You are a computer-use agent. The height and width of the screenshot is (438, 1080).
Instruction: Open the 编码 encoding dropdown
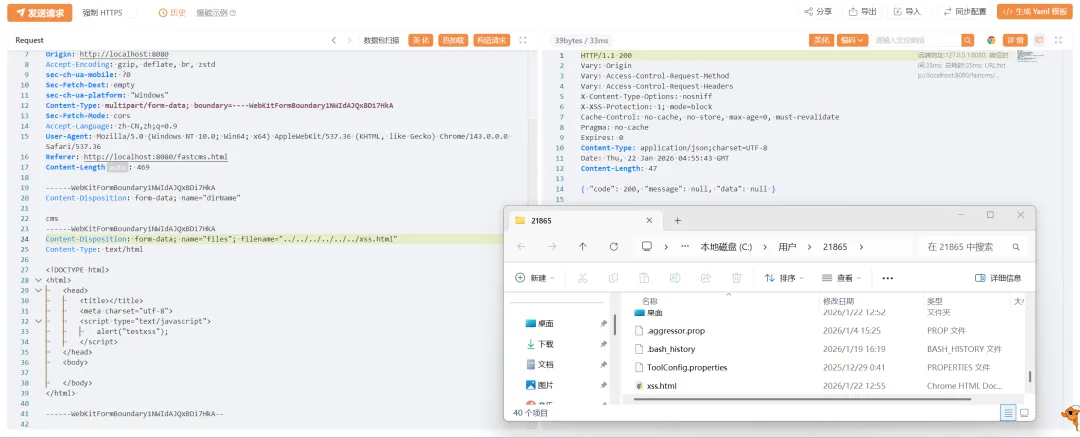(x=852, y=40)
